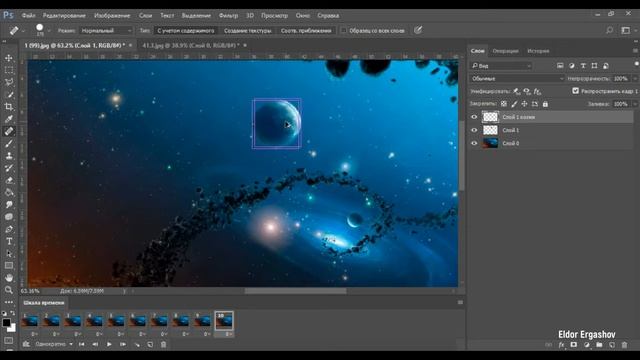
Task: Click the tween frames icon
Action: point(137,344)
